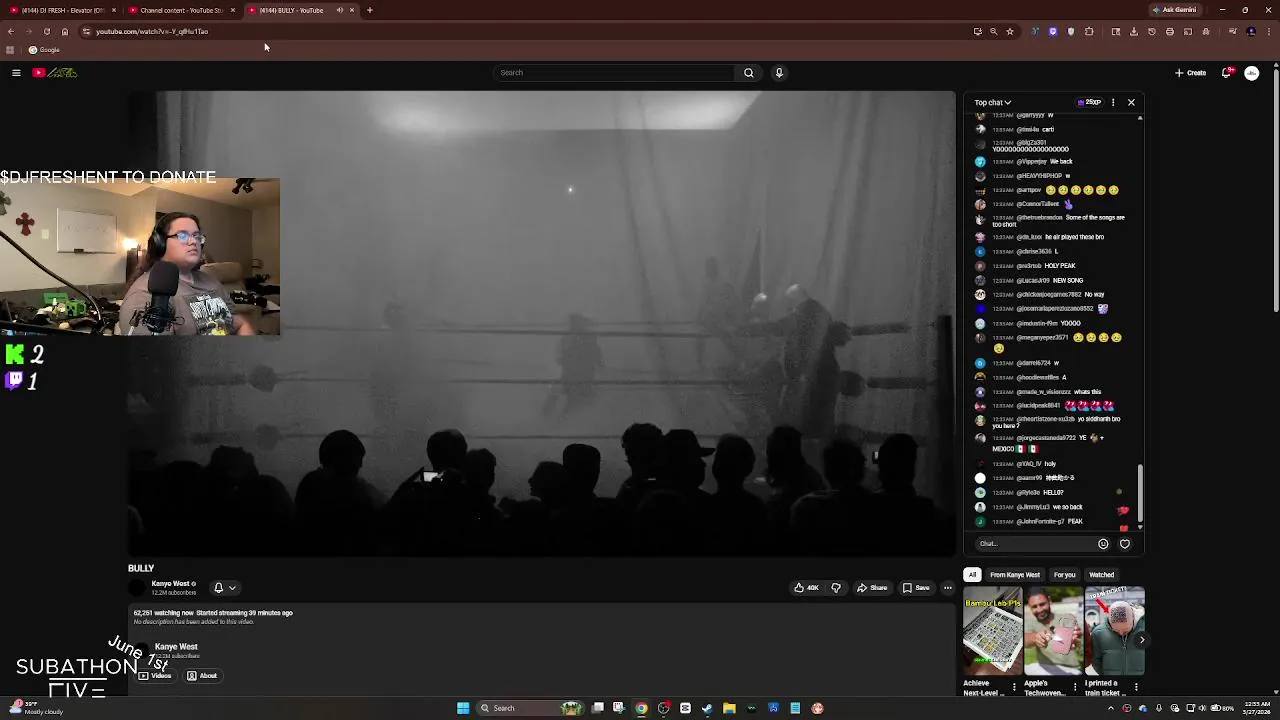Image resolution: width=1280 pixels, height=720 pixels.
Task: Open the chat emoji picker
Action: point(1103,544)
